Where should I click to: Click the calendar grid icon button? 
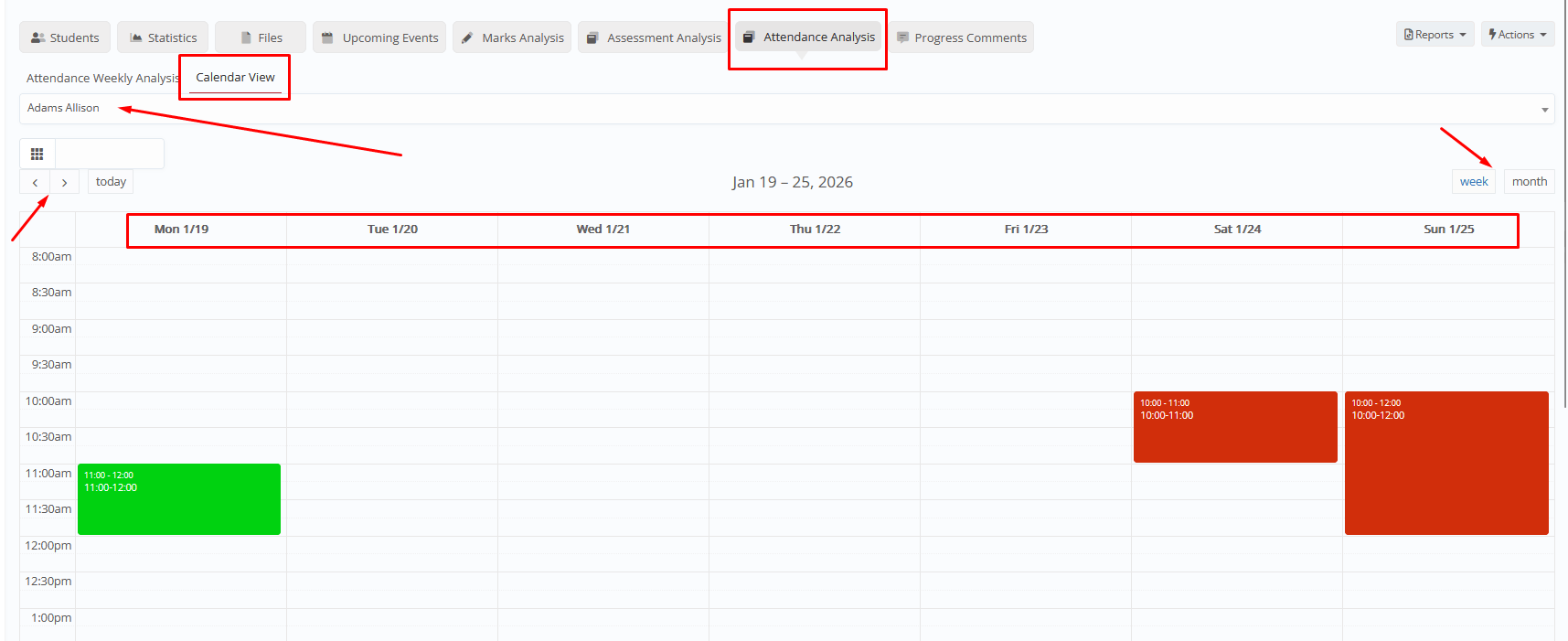(37, 154)
